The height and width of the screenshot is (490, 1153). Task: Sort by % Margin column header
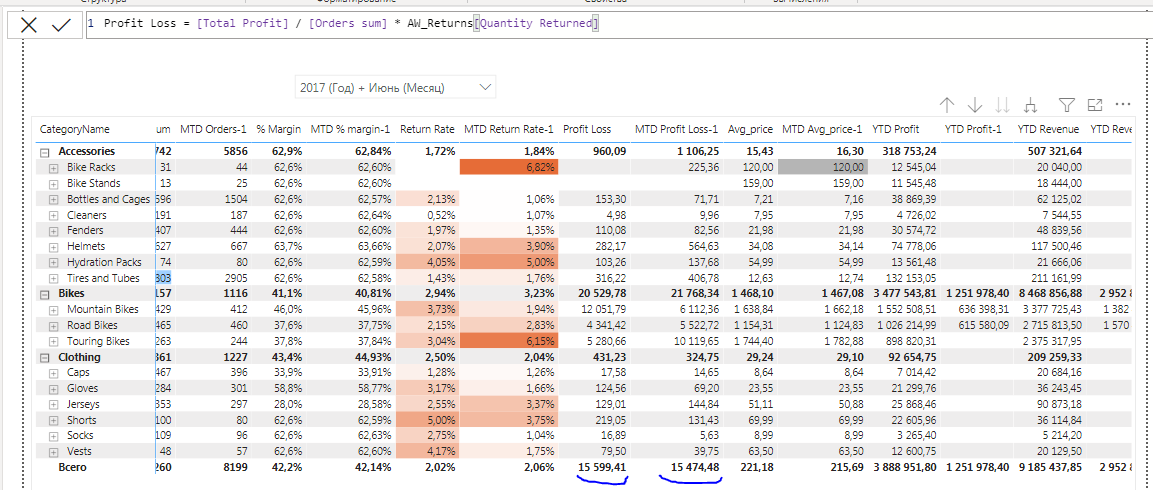[278, 129]
